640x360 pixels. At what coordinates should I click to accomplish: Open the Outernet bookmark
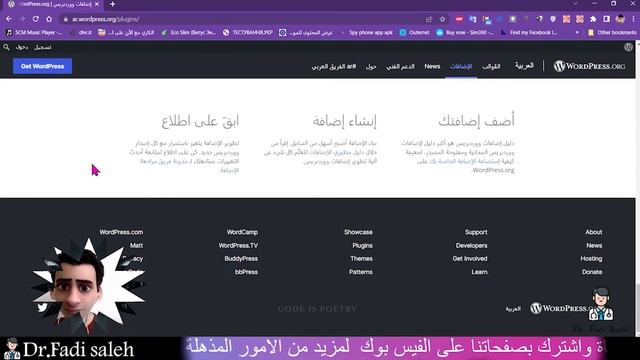pos(414,32)
